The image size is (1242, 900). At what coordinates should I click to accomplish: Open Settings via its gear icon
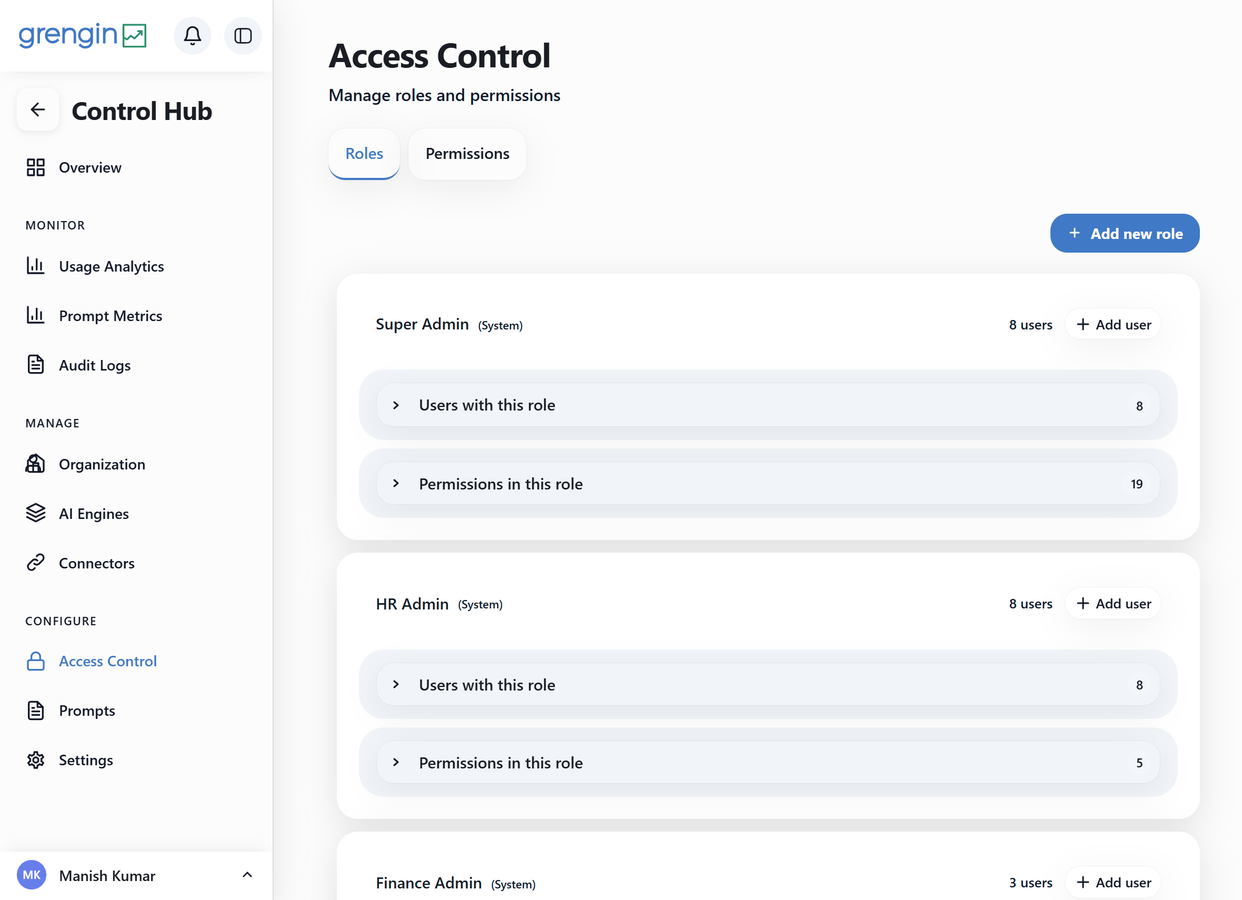(36, 760)
